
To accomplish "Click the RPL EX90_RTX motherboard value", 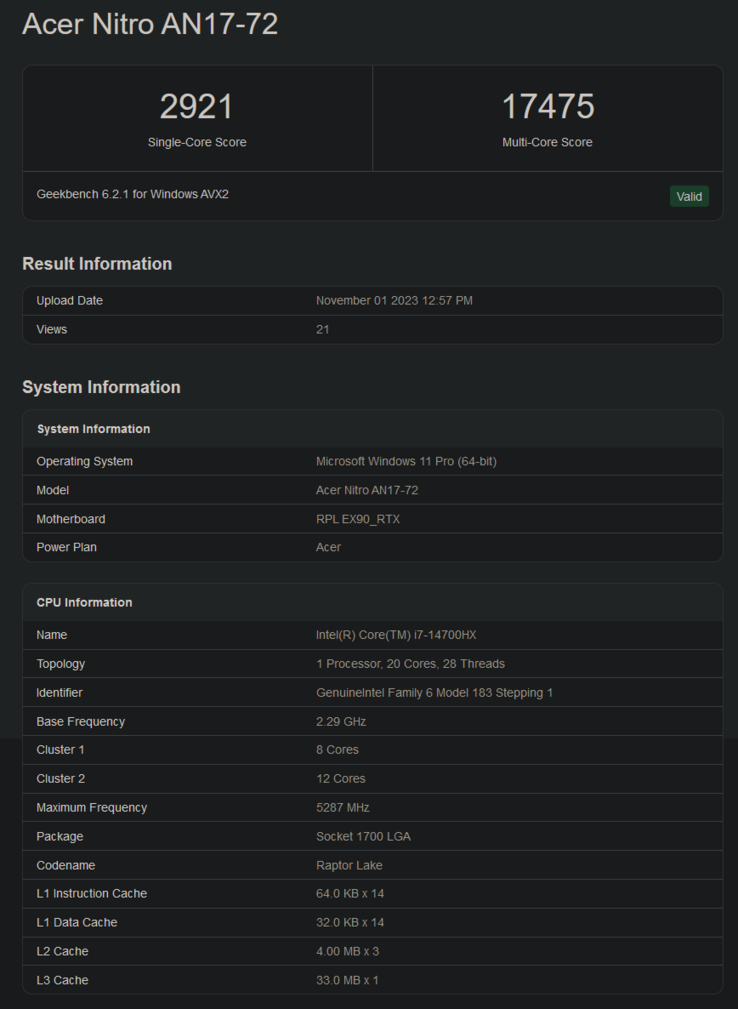I will coord(358,519).
